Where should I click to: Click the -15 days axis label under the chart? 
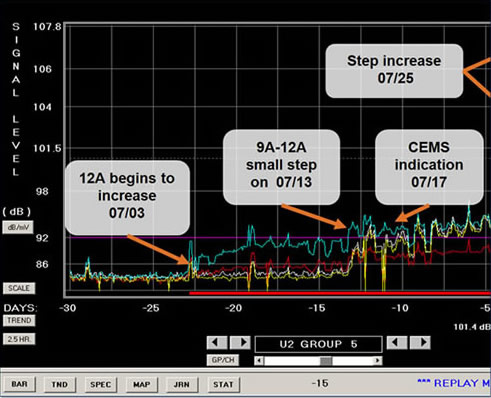[x=317, y=308]
